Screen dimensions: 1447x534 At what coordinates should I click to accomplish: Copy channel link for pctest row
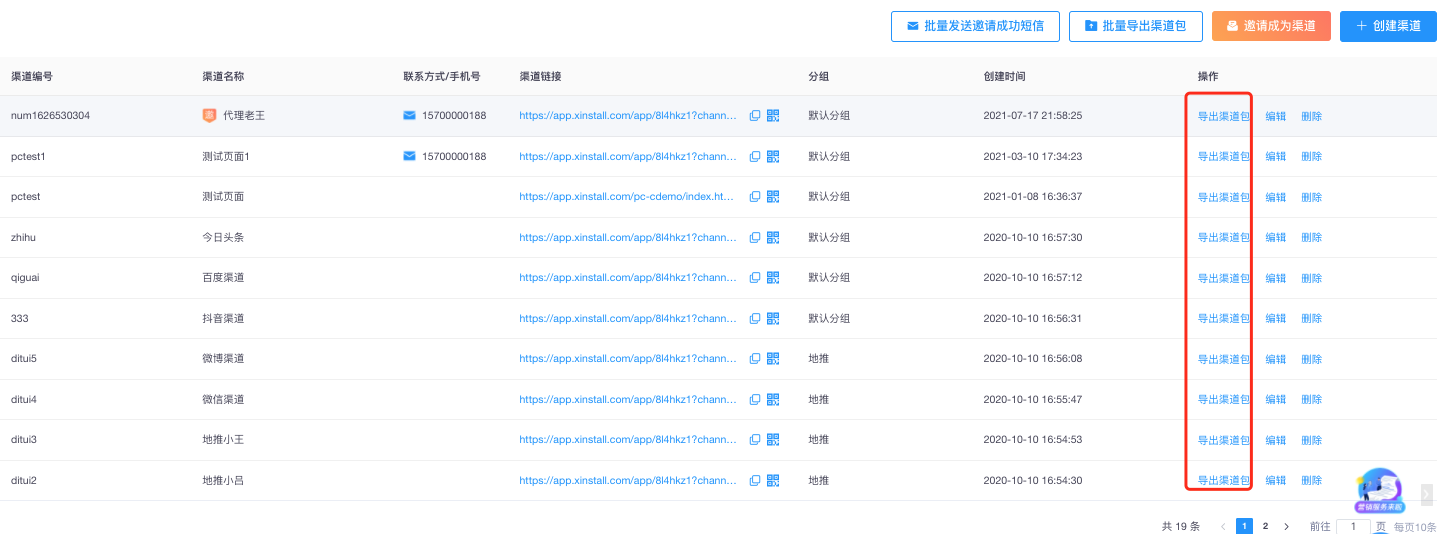pos(755,197)
